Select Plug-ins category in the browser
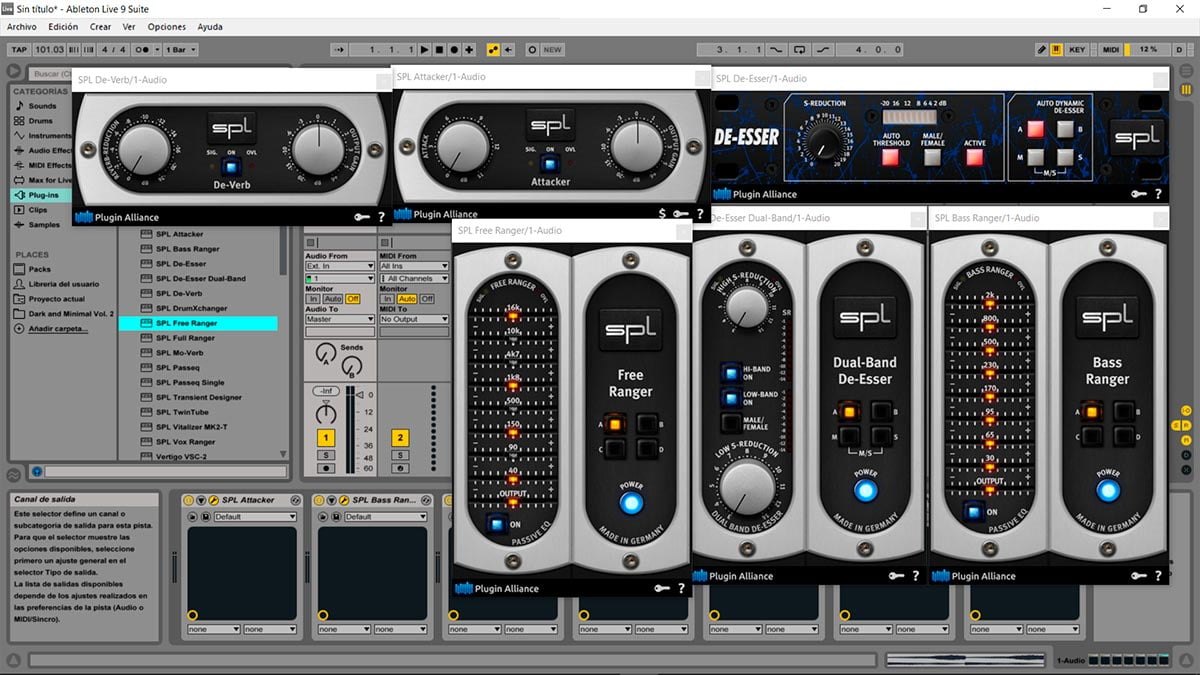Image resolution: width=1200 pixels, height=675 pixels. pos(43,195)
